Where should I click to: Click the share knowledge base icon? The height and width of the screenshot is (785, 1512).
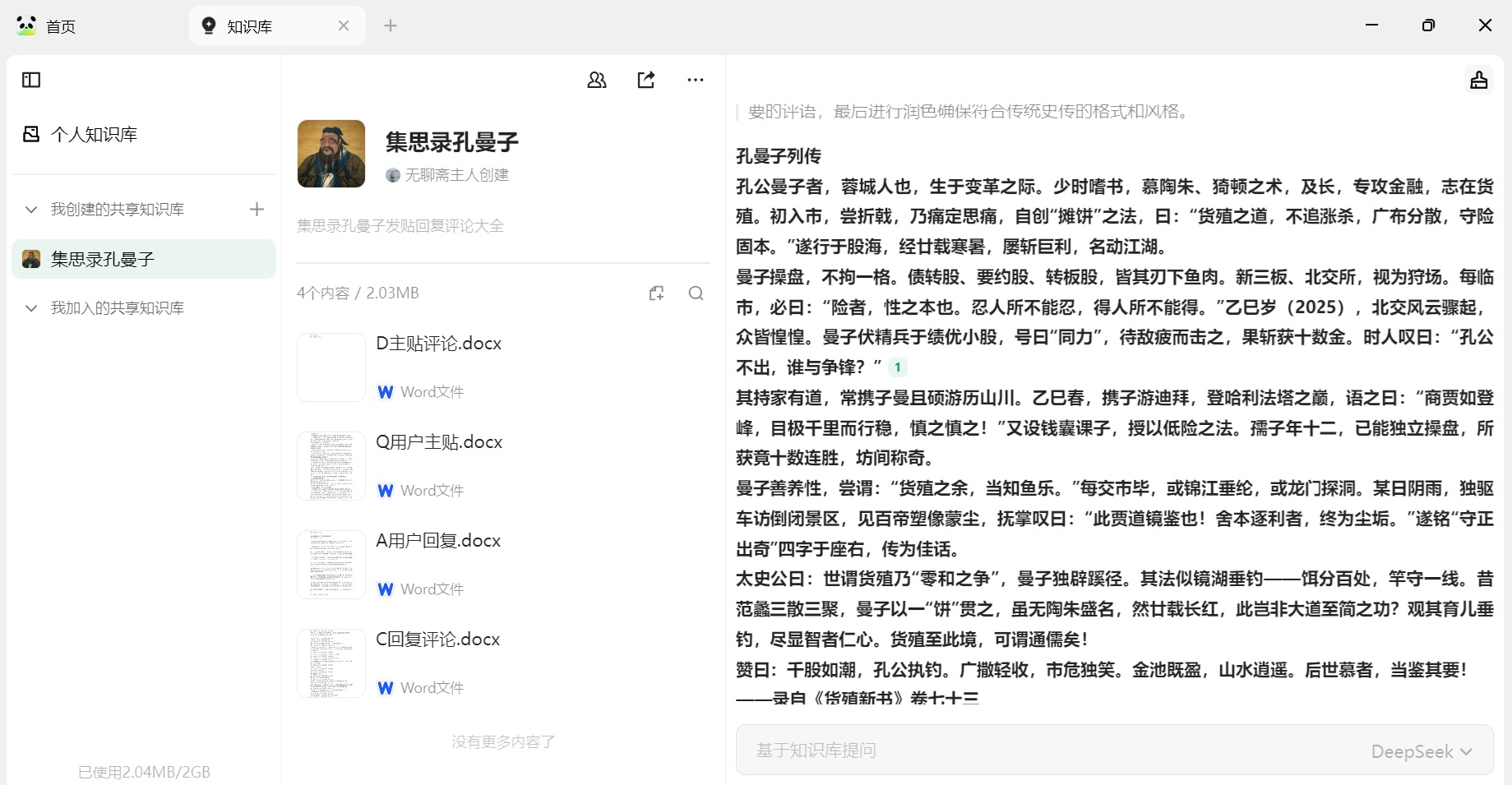tap(646, 80)
